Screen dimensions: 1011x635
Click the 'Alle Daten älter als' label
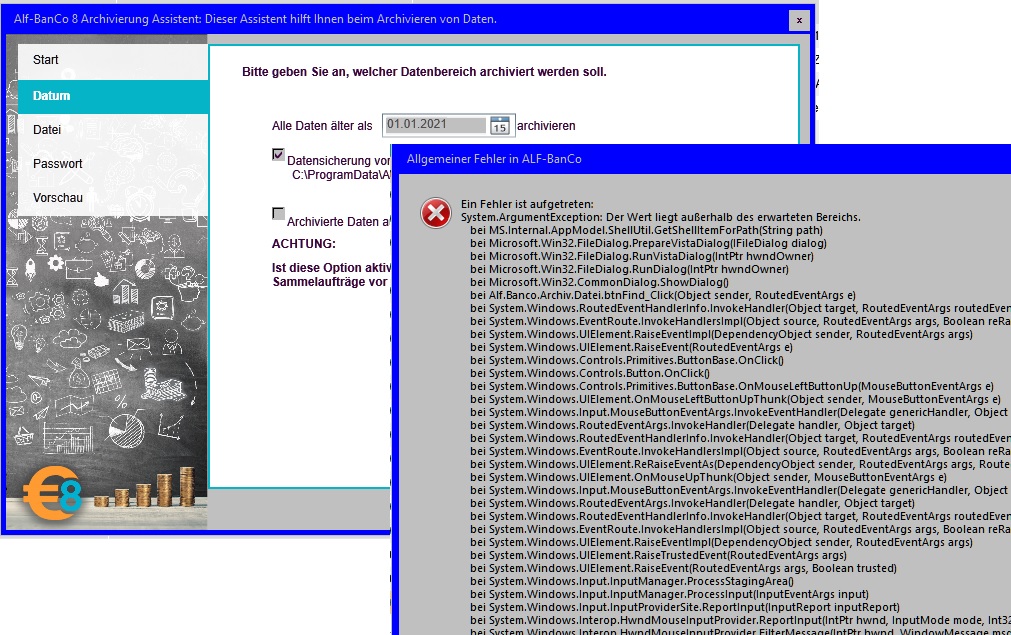click(x=322, y=126)
